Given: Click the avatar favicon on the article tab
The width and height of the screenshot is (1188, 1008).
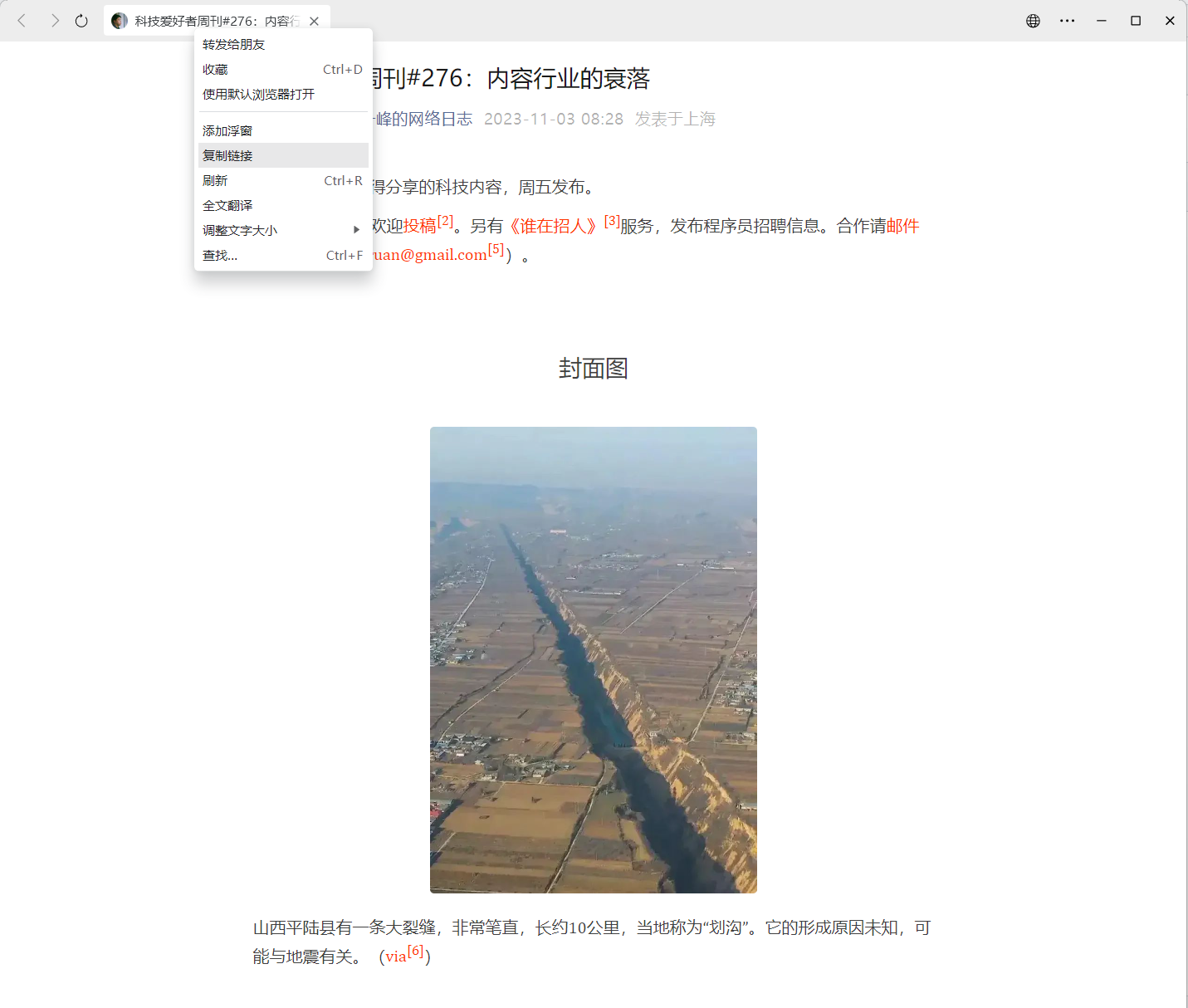Looking at the screenshot, I should point(117,20).
